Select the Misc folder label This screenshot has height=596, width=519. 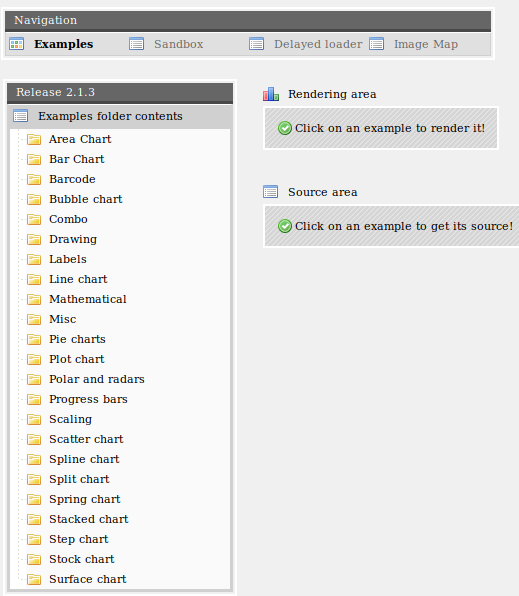63,319
